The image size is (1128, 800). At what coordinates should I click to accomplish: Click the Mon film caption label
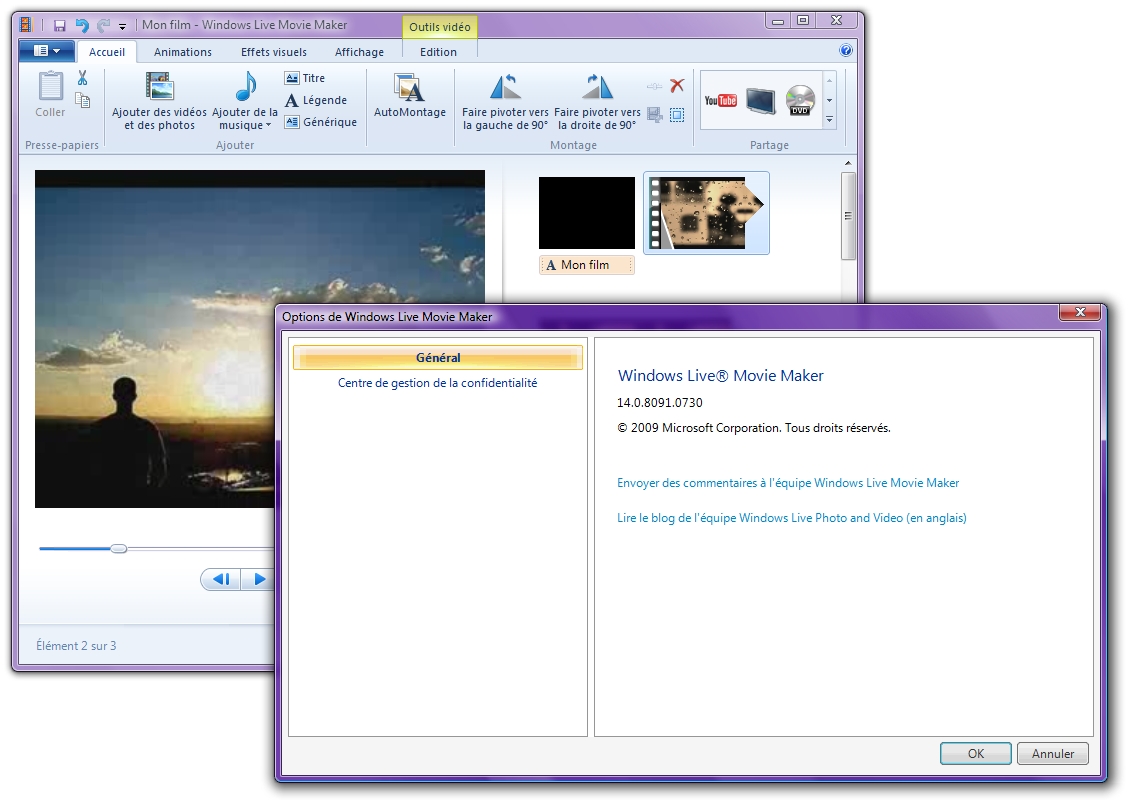tap(586, 265)
